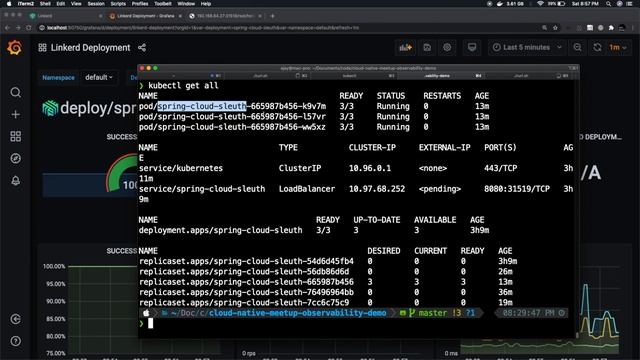Open the Namespace default dropdown
Image resolution: width=640 pixels, height=360 pixels.
pos(99,77)
